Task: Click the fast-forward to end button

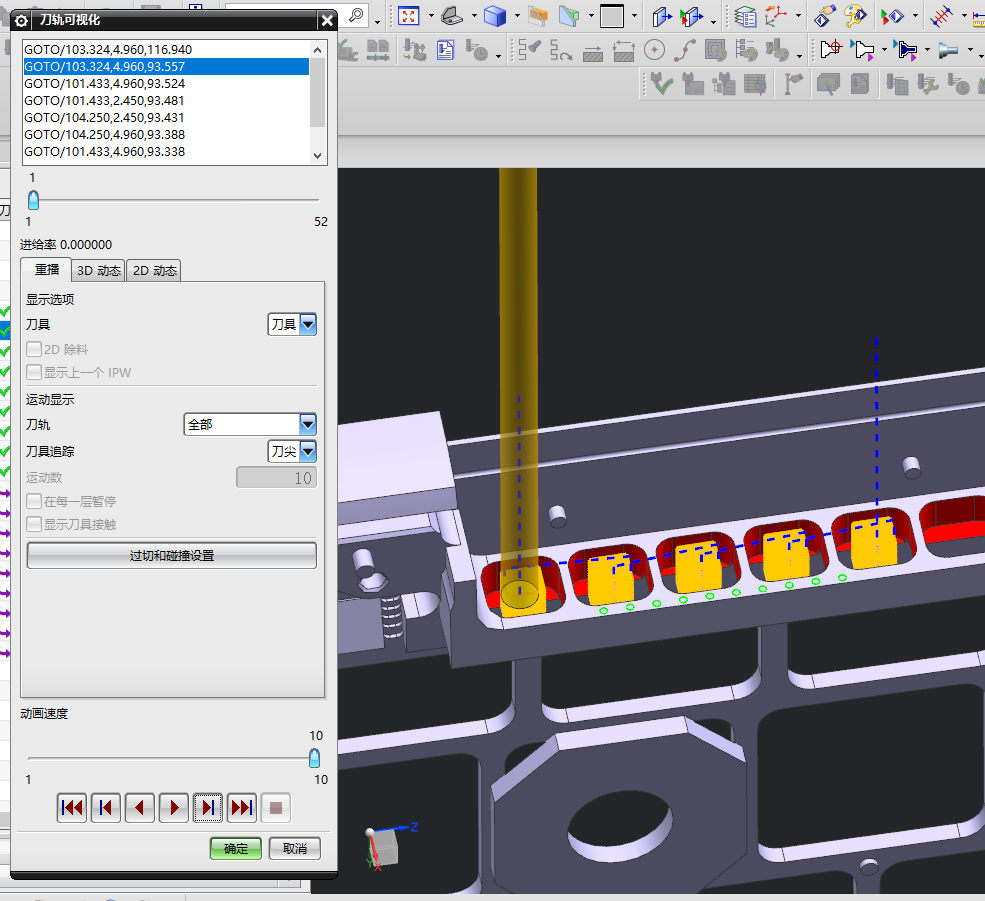Action: coord(242,807)
